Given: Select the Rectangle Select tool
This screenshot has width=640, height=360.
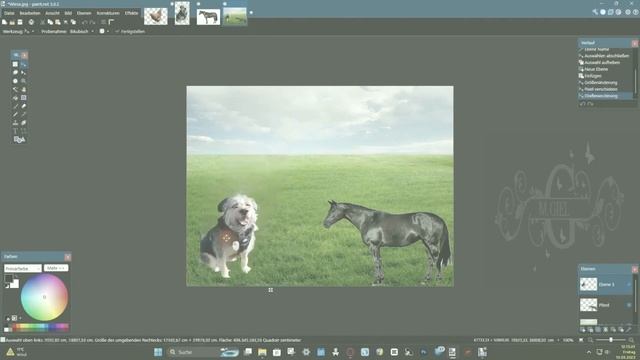Looking at the screenshot, I should [x=16, y=64].
